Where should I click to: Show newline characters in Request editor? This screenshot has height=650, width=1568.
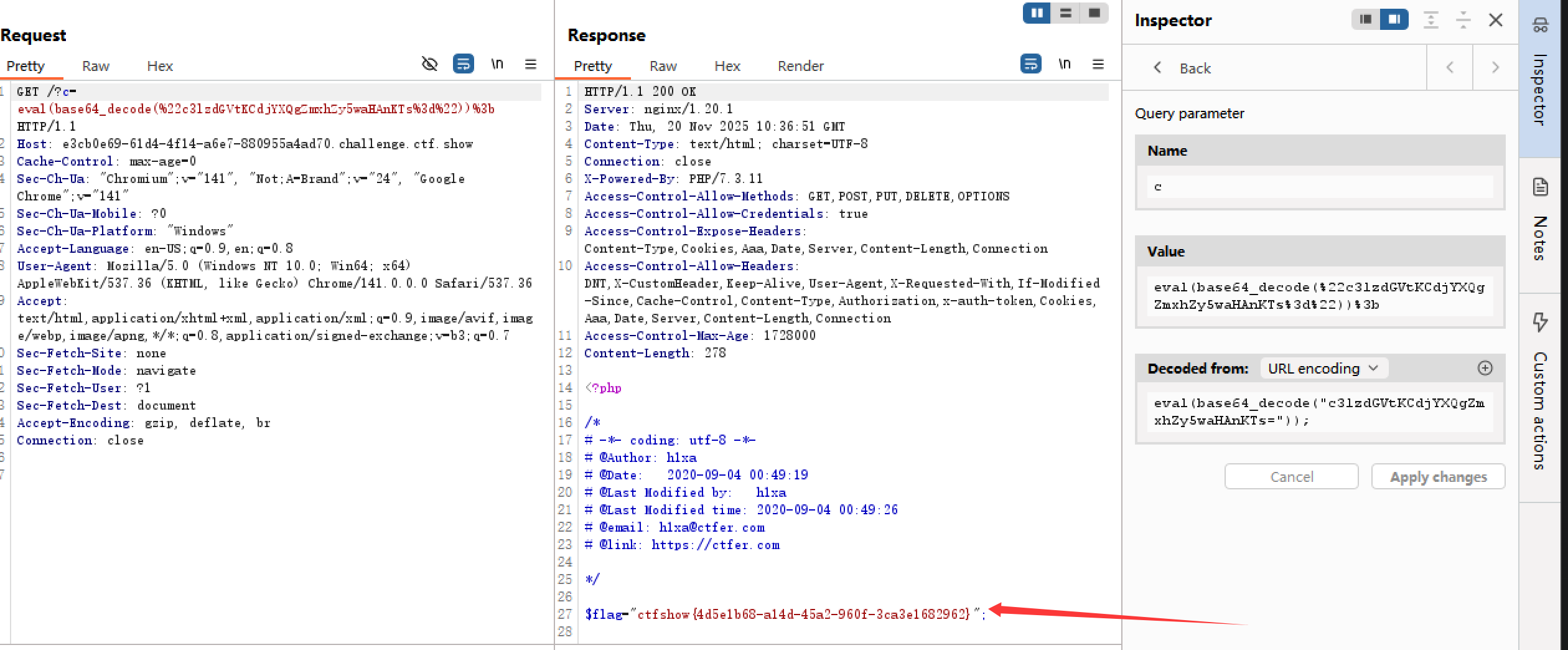[497, 64]
